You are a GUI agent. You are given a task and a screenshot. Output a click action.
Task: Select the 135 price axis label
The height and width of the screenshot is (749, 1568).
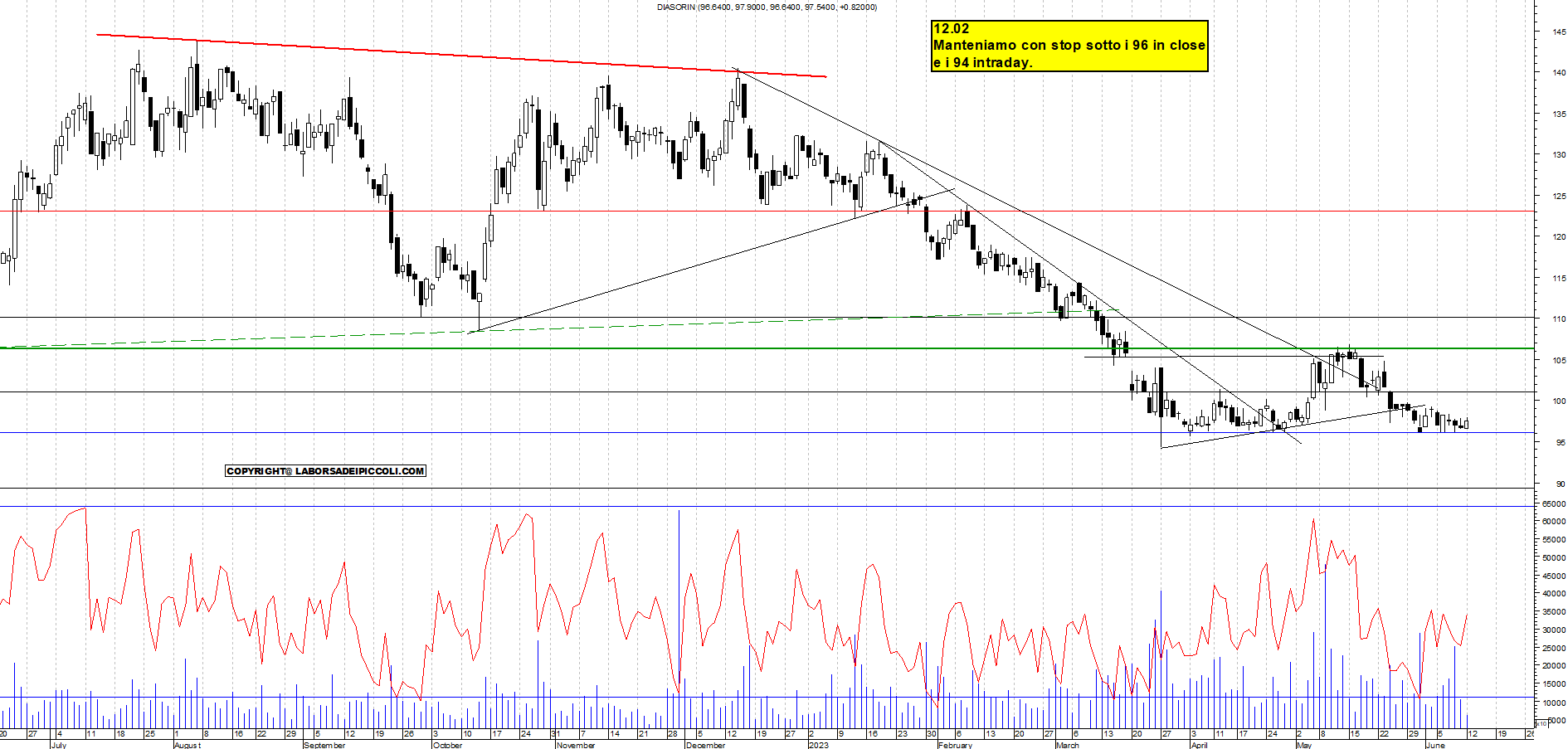(1560, 114)
